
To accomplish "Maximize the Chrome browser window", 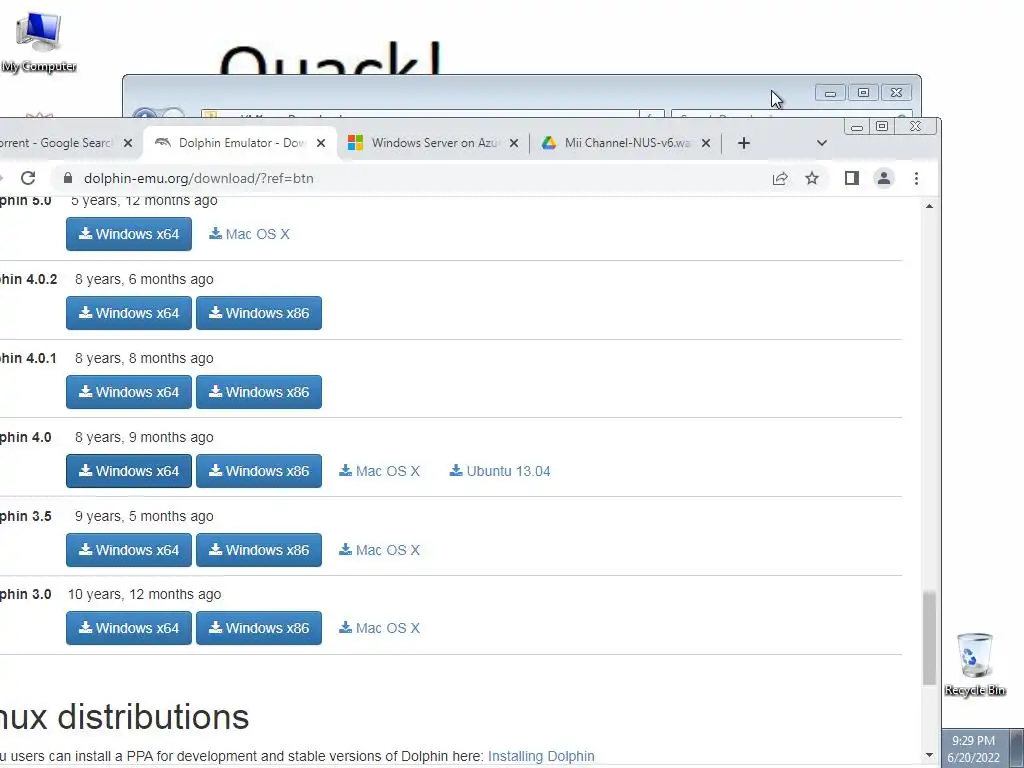I will pyautogui.click(x=882, y=127).
